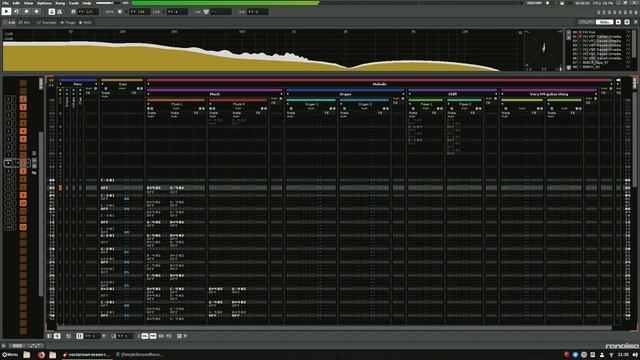Open the File menu

coord(5,3)
